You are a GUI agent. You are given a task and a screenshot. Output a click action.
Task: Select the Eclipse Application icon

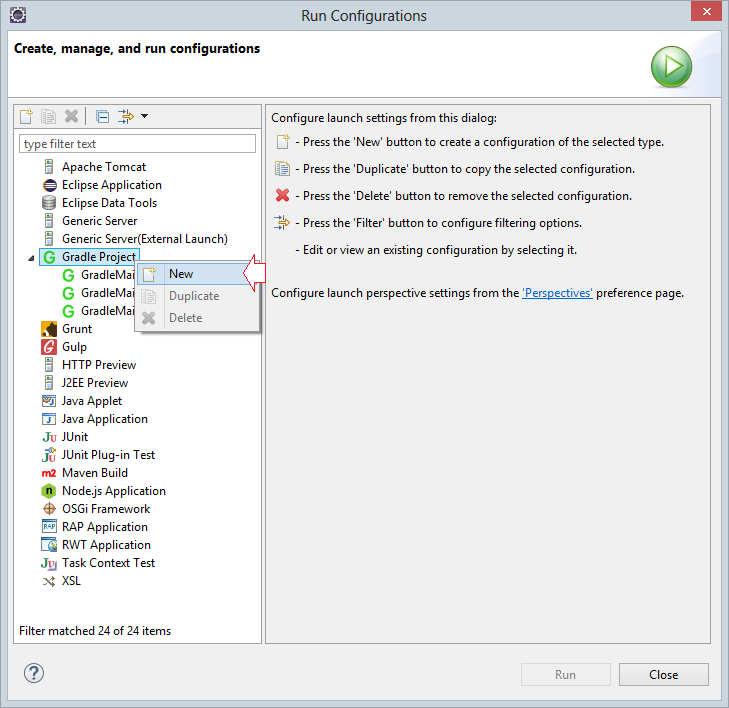49,185
